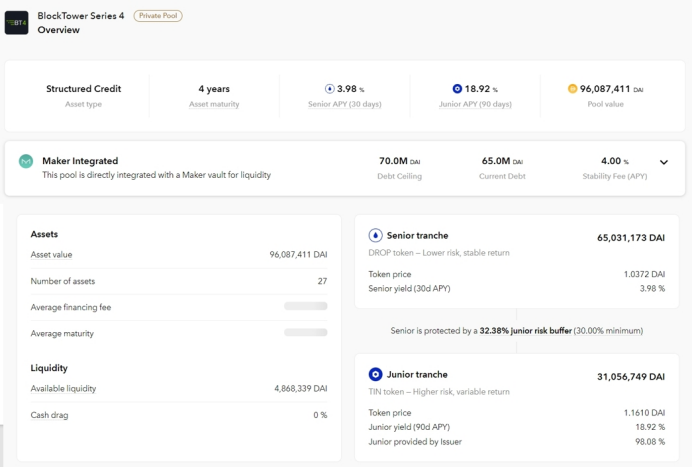This screenshot has width=692, height=468.
Task: Click the Average maturity loading bar
Action: [x=305, y=332]
